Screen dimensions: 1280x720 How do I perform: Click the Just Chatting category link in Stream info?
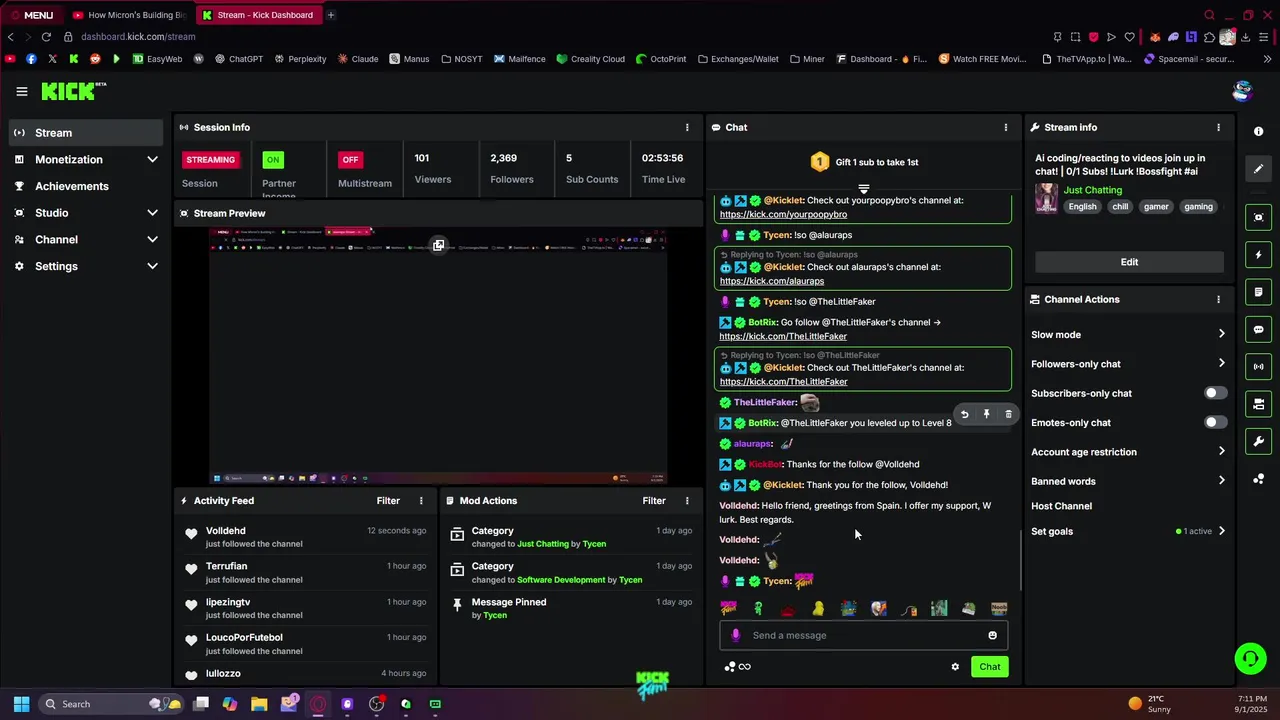click(x=1093, y=190)
